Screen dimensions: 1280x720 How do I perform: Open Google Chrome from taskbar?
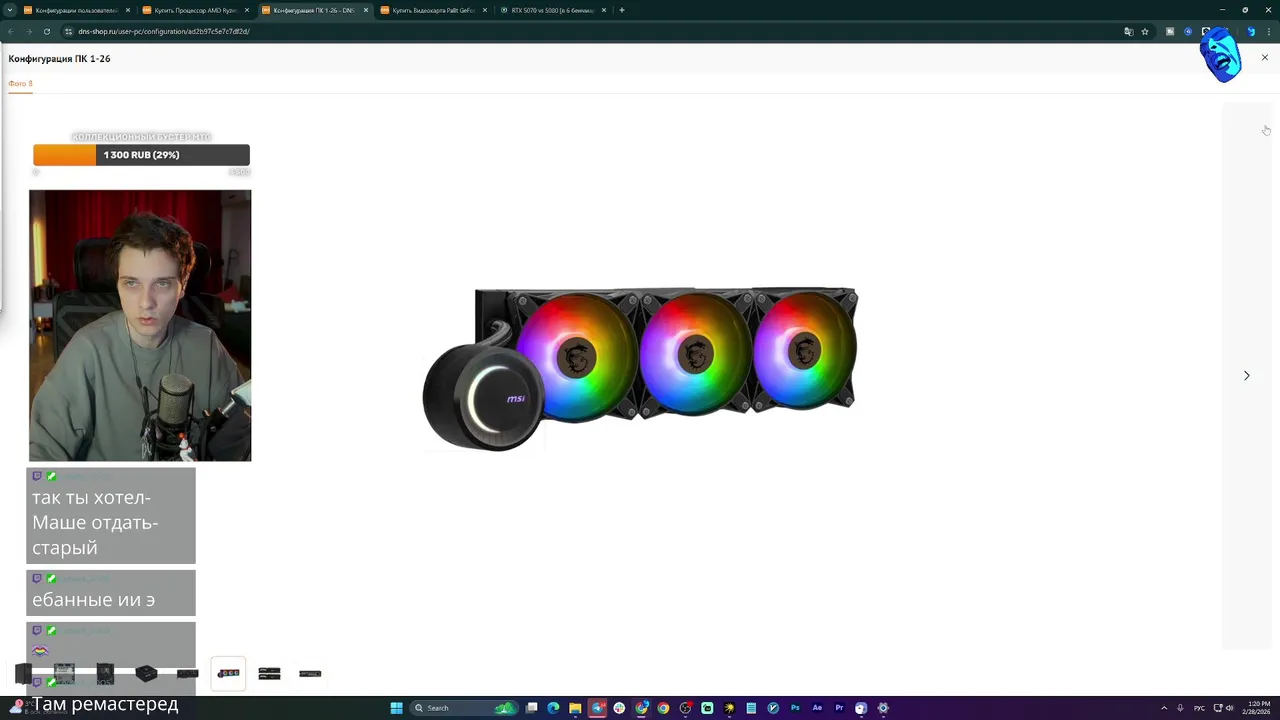663,708
